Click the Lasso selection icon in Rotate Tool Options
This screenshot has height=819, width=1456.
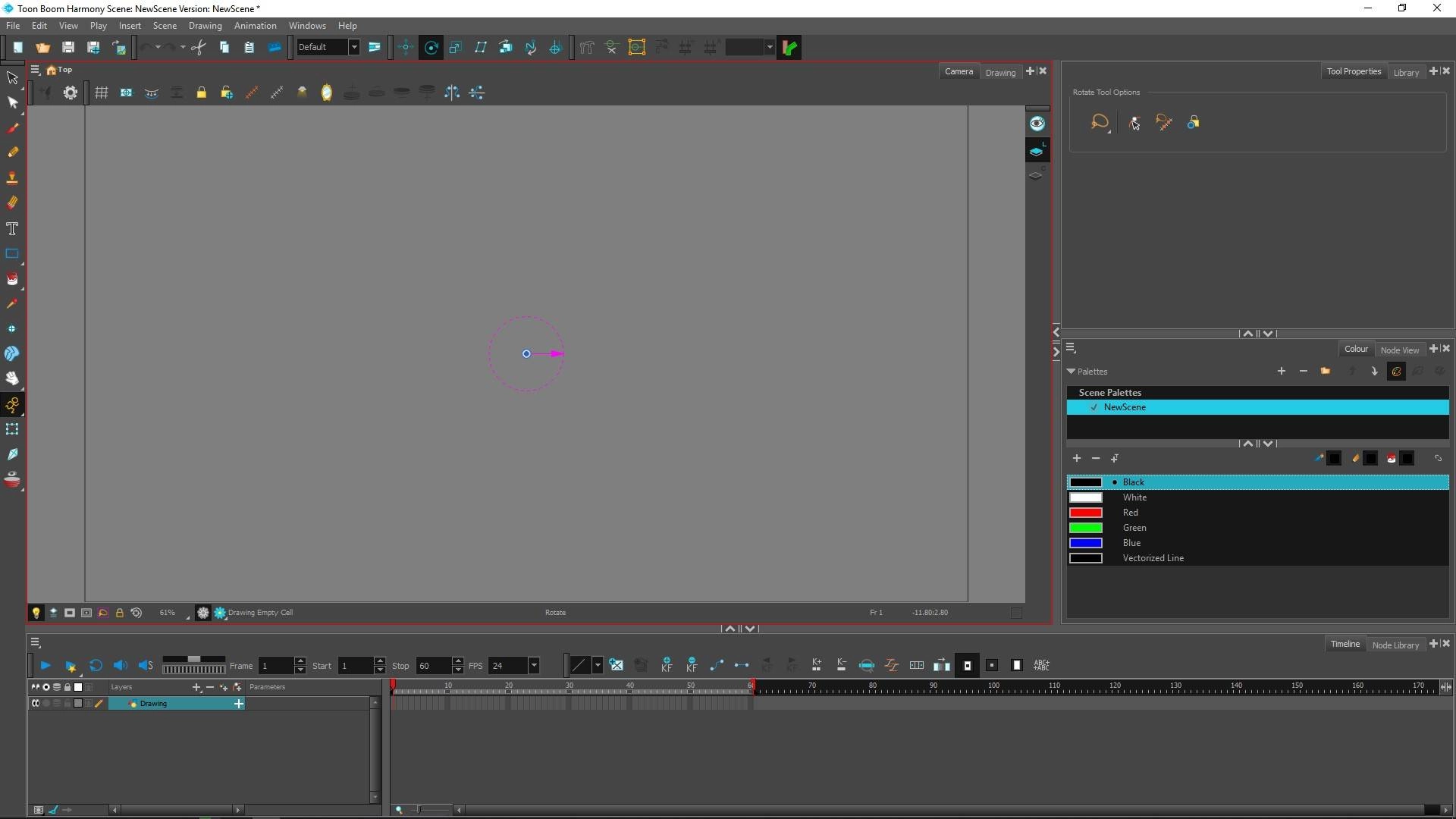pyautogui.click(x=1100, y=123)
